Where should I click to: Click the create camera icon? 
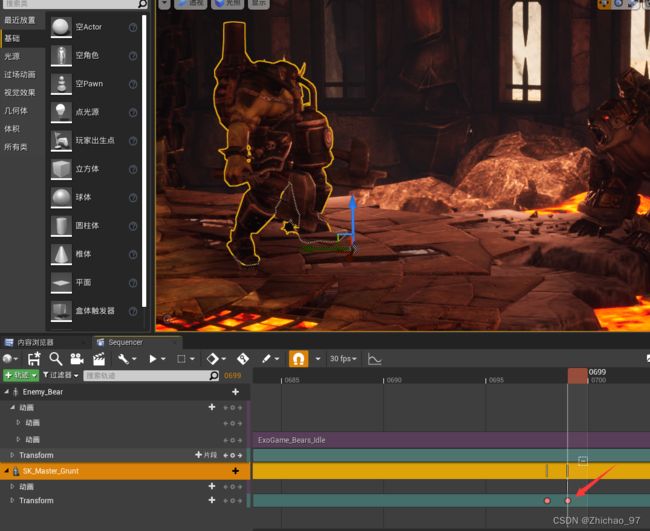pyautogui.click(x=77, y=359)
